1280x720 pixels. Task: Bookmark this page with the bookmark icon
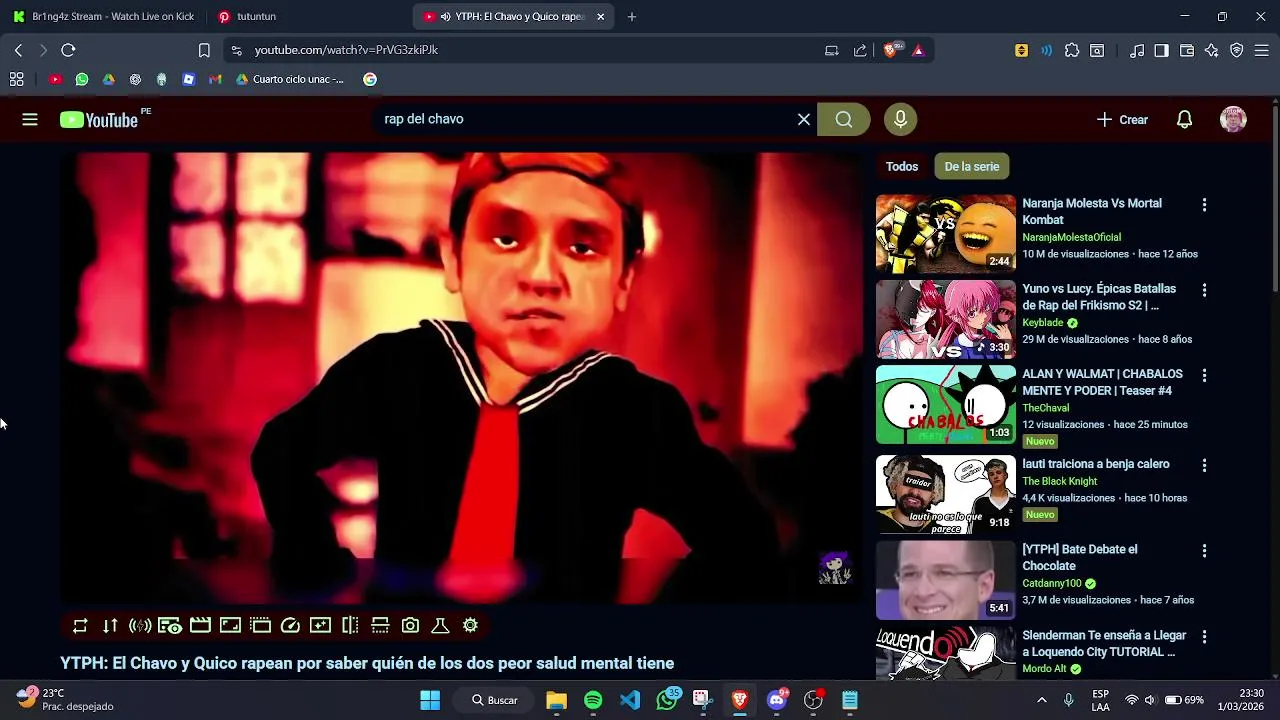coord(204,50)
